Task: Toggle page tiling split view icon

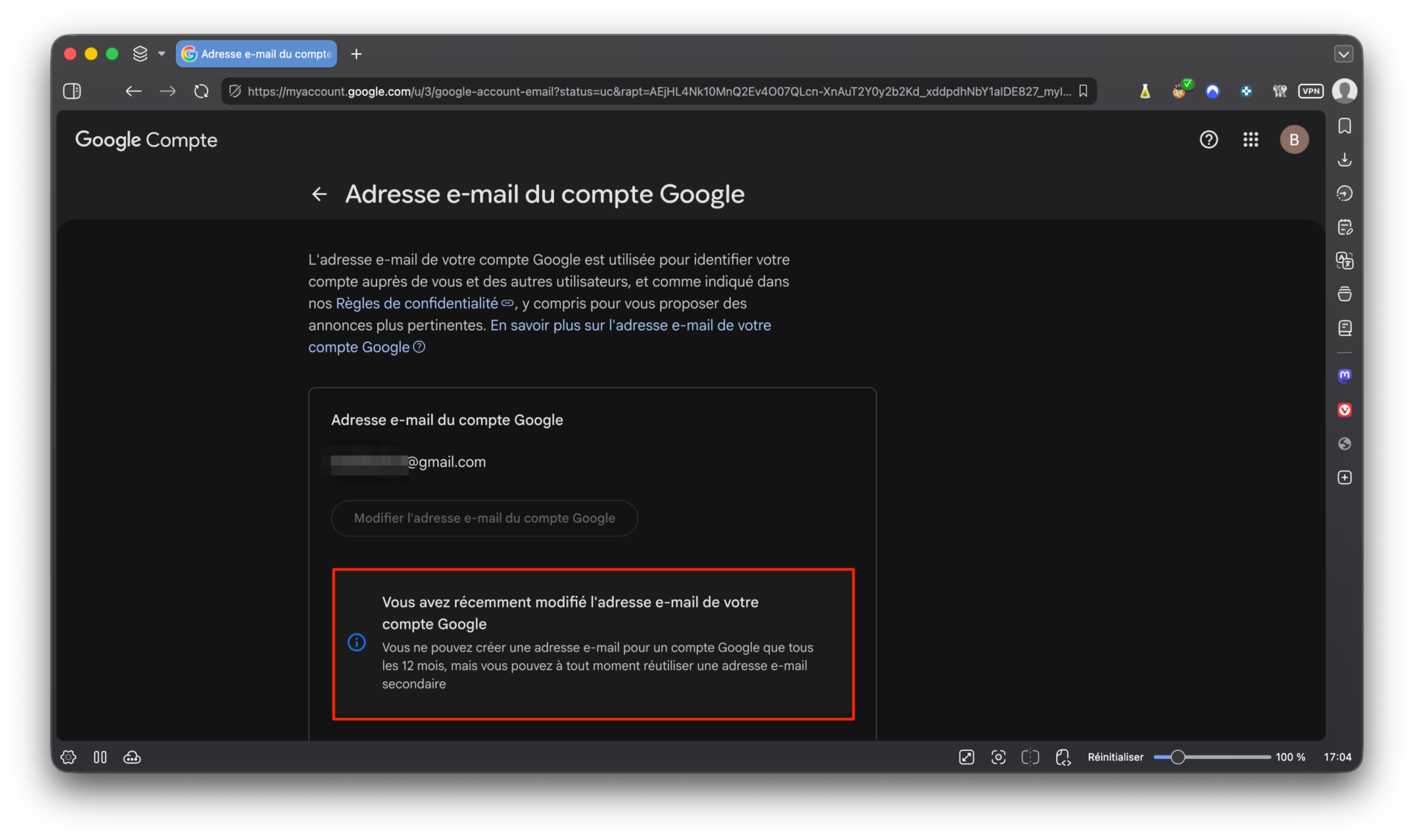Action: point(1030,757)
